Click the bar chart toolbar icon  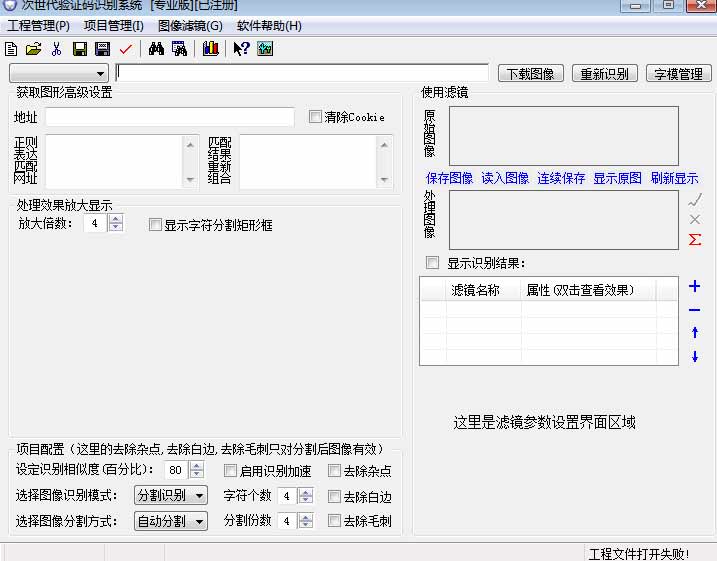pyautogui.click(x=210, y=49)
